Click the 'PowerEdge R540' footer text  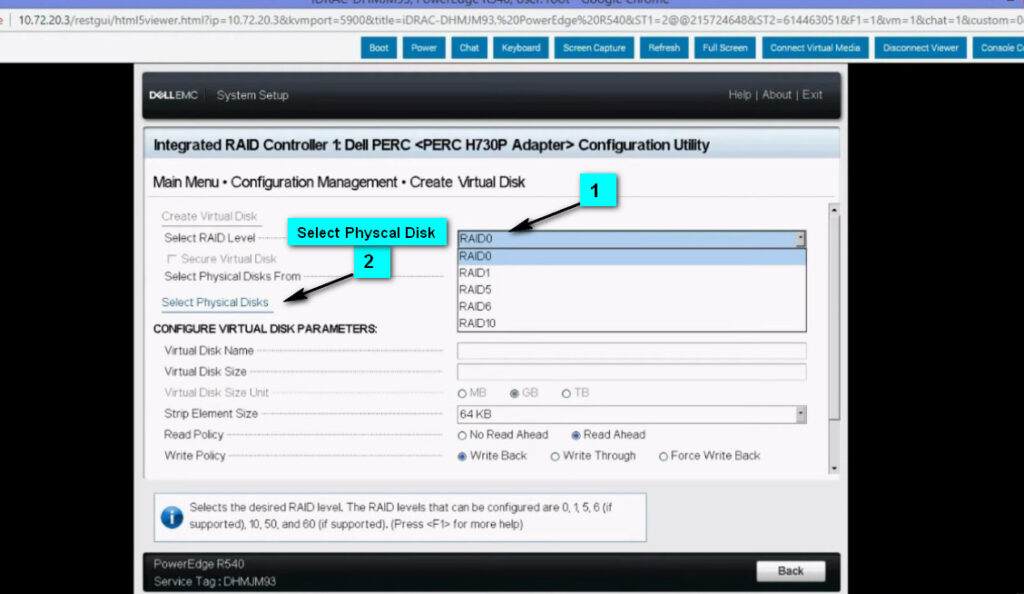[199, 564]
